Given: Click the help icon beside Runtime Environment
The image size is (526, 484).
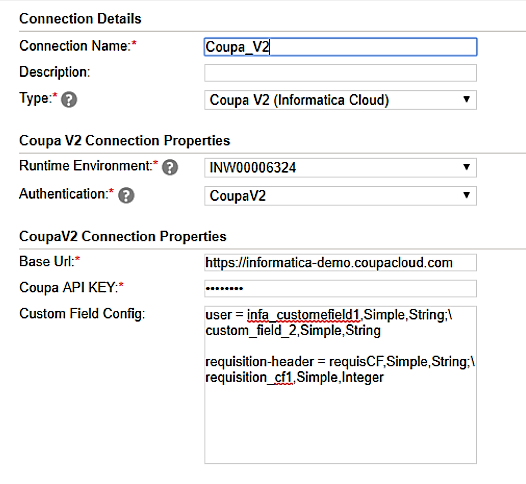Looking at the screenshot, I should pos(170,167).
